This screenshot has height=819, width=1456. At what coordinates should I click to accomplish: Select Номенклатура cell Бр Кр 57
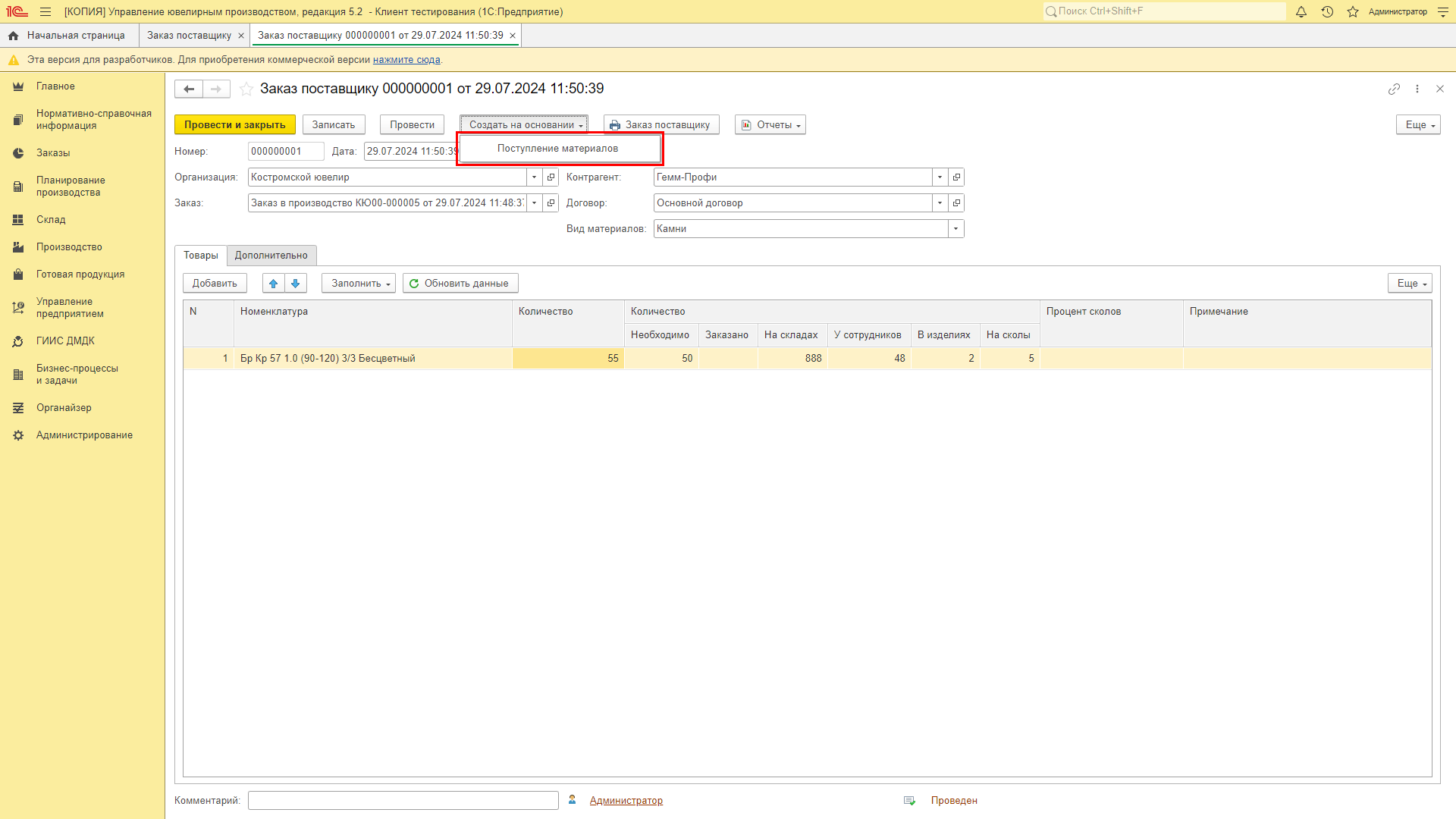(x=373, y=359)
